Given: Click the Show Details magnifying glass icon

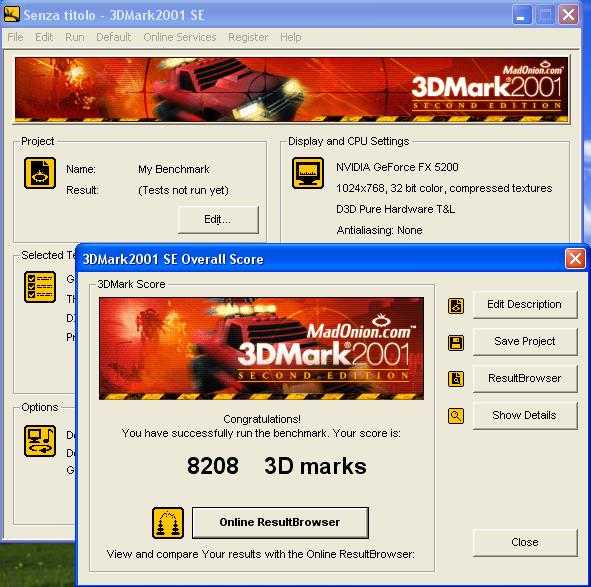Looking at the screenshot, I should (x=456, y=416).
